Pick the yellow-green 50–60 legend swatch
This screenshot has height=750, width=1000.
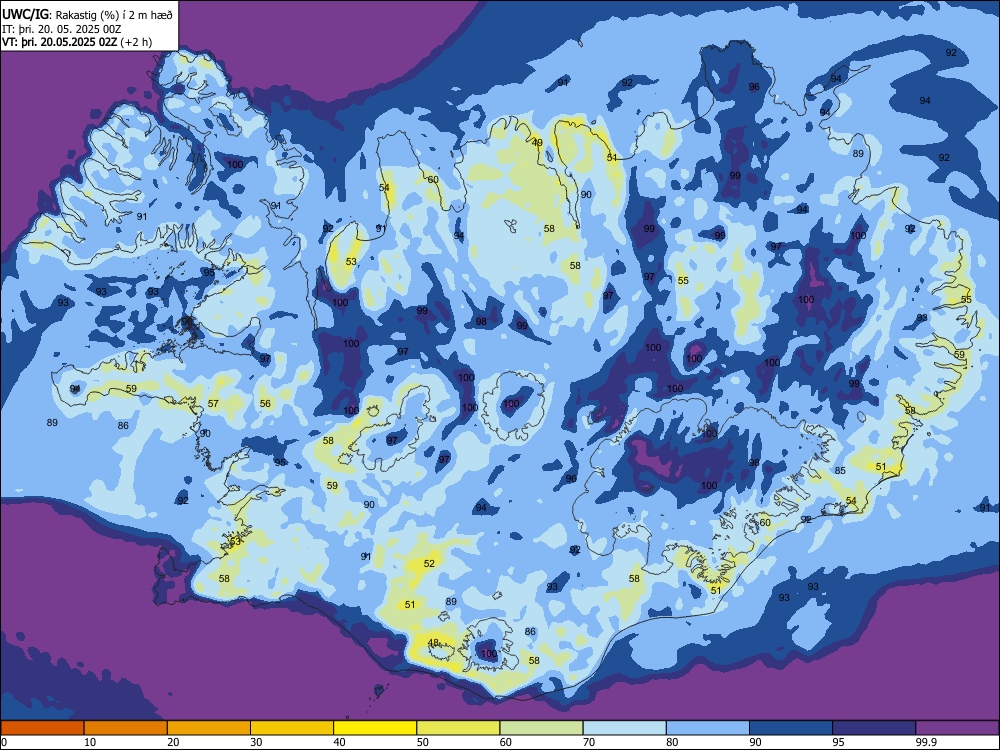click(459, 728)
